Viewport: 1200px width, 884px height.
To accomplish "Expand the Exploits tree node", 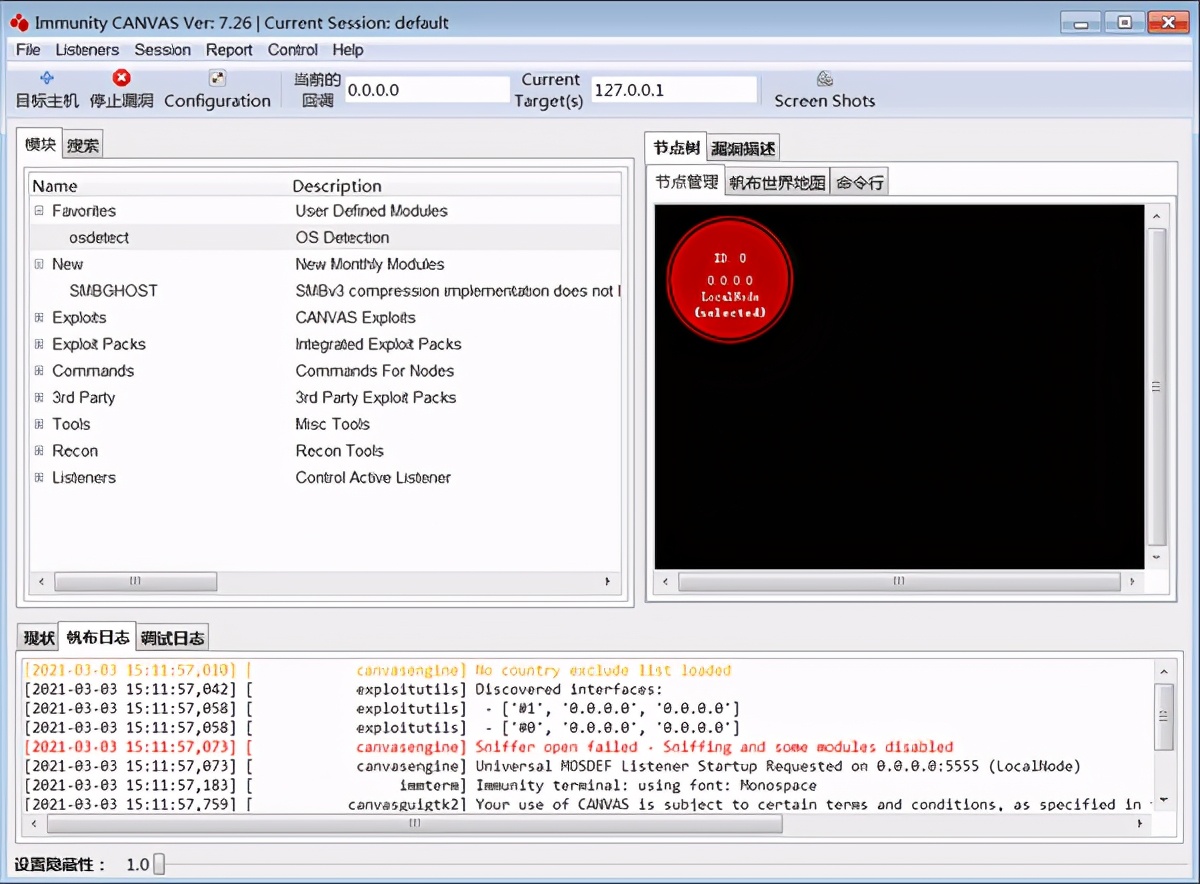I will (x=39, y=318).
